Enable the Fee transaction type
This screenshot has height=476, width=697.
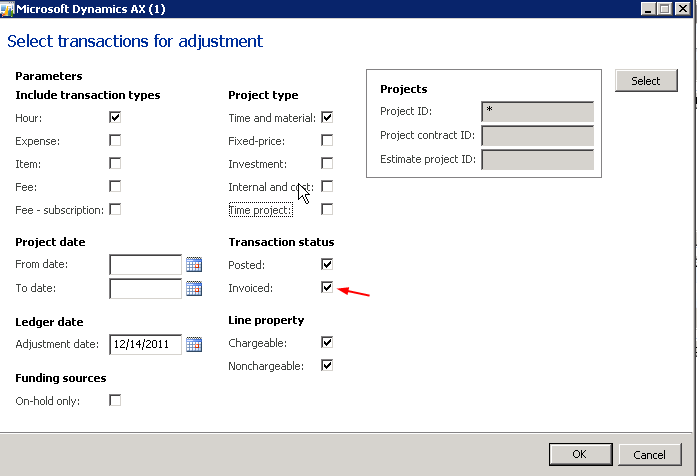coord(115,186)
